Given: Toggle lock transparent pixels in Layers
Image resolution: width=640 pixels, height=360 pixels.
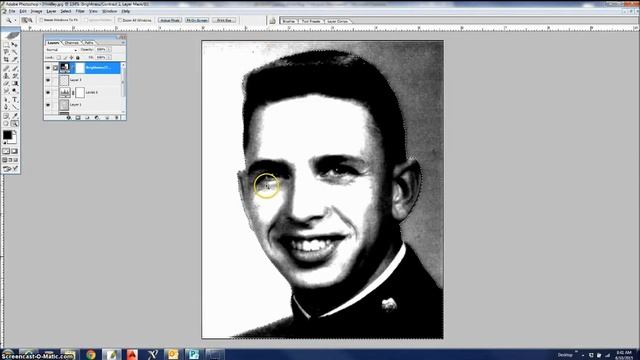Looking at the screenshot, I should [59, 58].
